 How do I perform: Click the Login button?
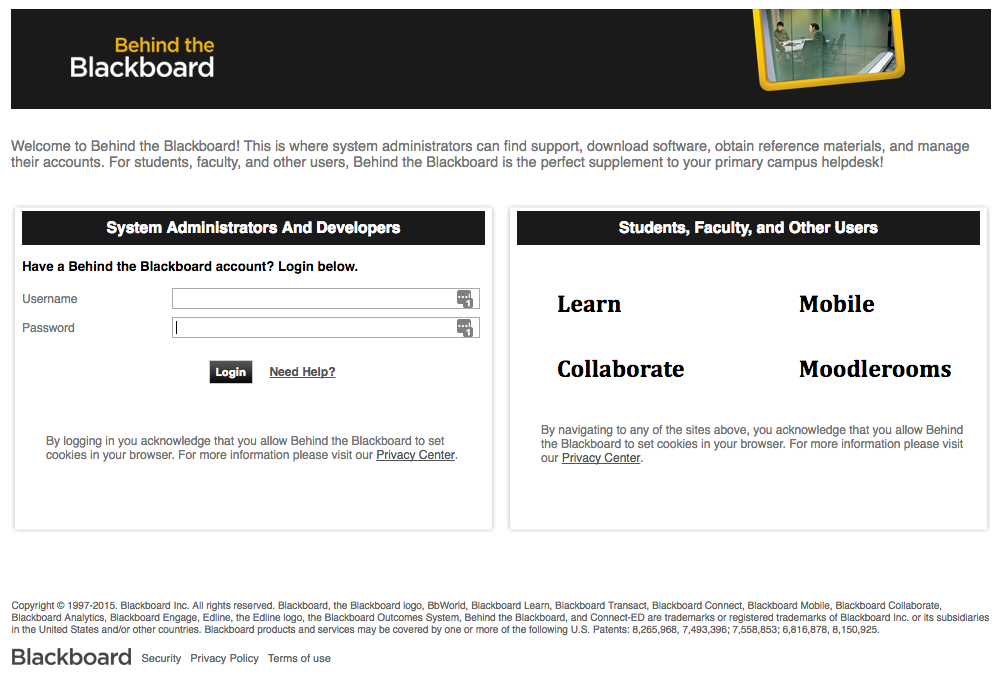pyautogui.click(x=230, y=372)
